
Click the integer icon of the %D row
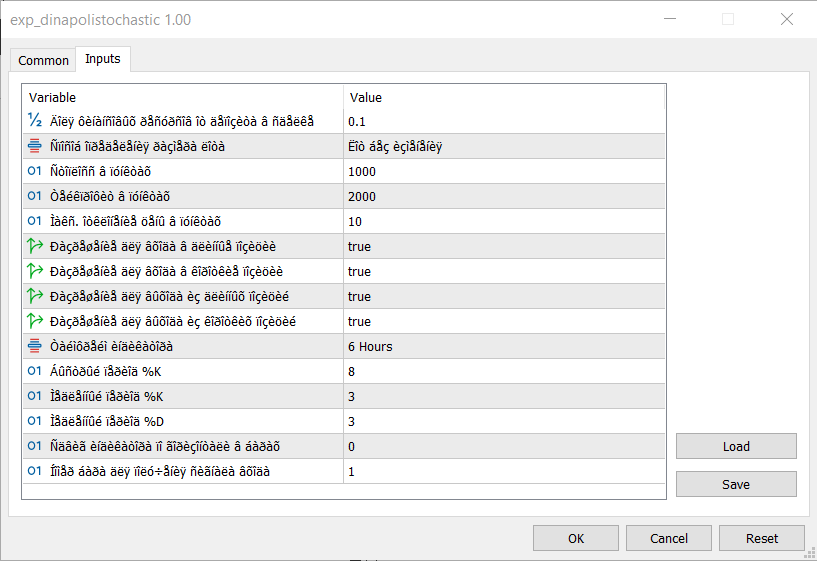(x=34, y=421)
